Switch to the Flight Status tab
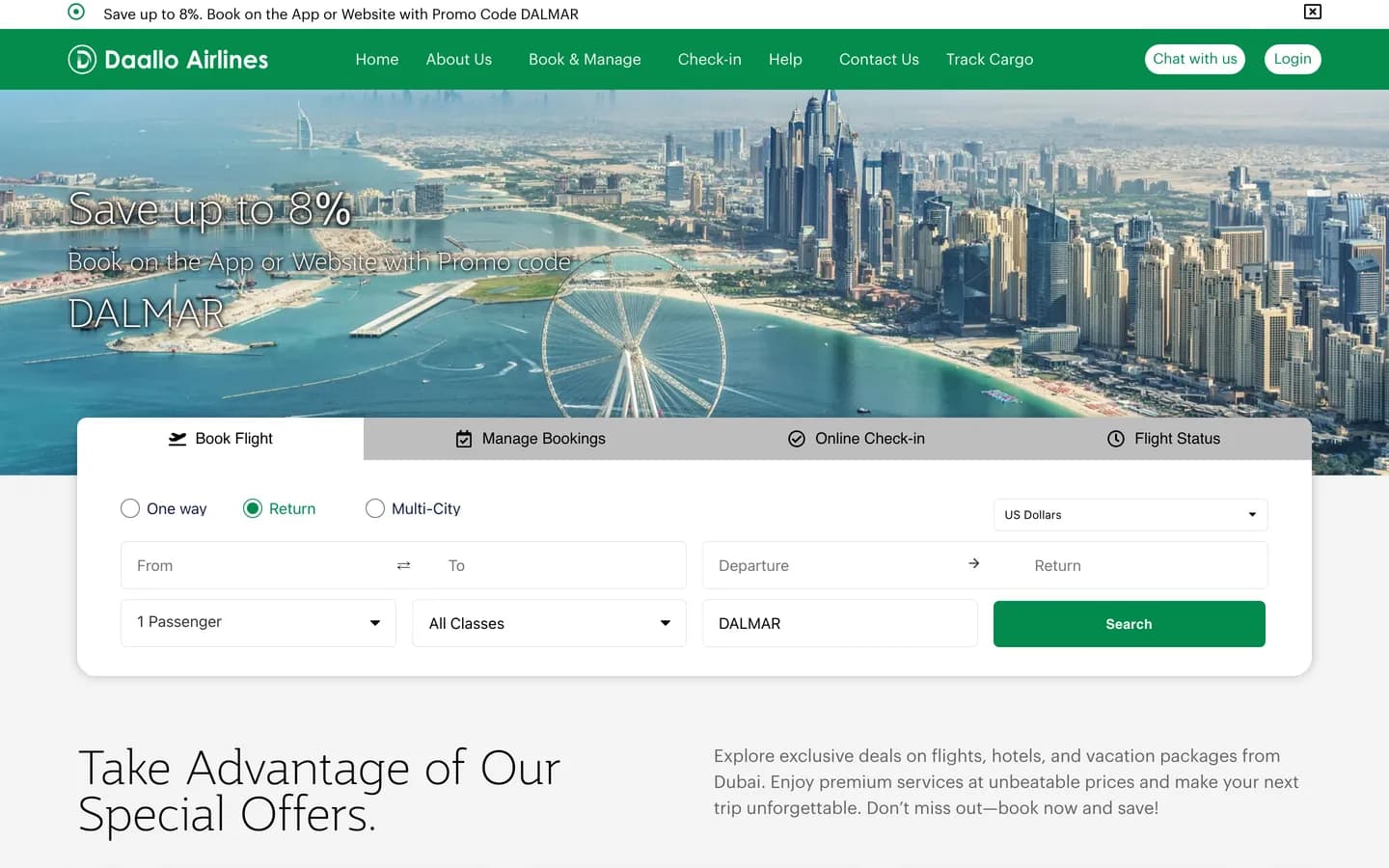 click(x=1163, y=439)
